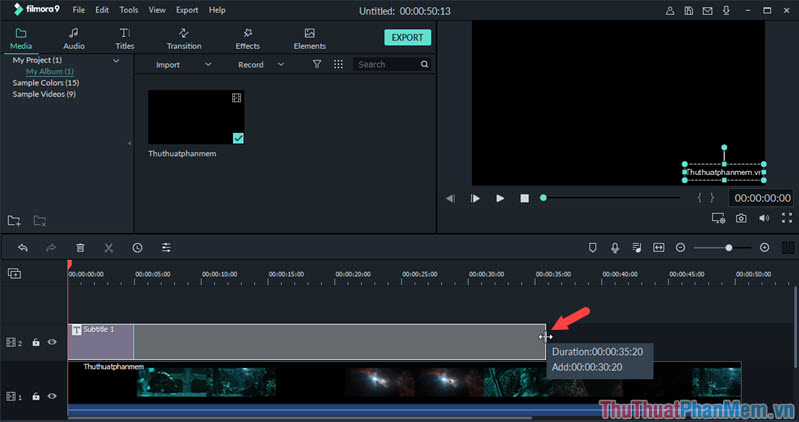Click the delete folder icon
Image resolution: width=799 pixels, height=422 pixels.
click(40, 221)
